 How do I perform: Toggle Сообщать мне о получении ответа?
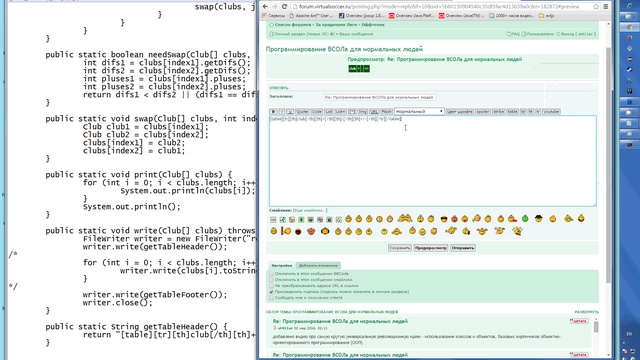[271, 298]
